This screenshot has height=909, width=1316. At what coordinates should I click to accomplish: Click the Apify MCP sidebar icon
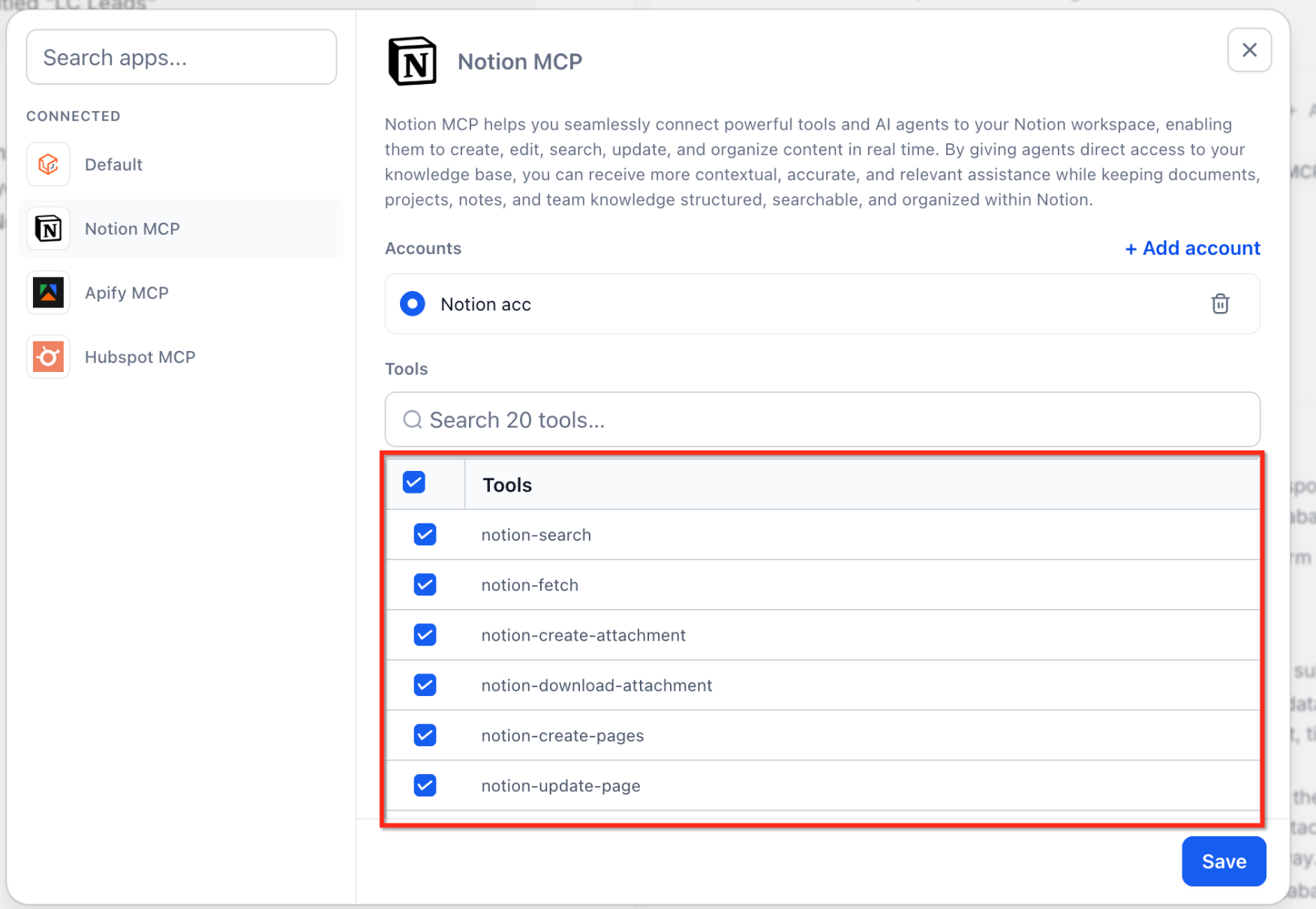(x=48, y=292)
